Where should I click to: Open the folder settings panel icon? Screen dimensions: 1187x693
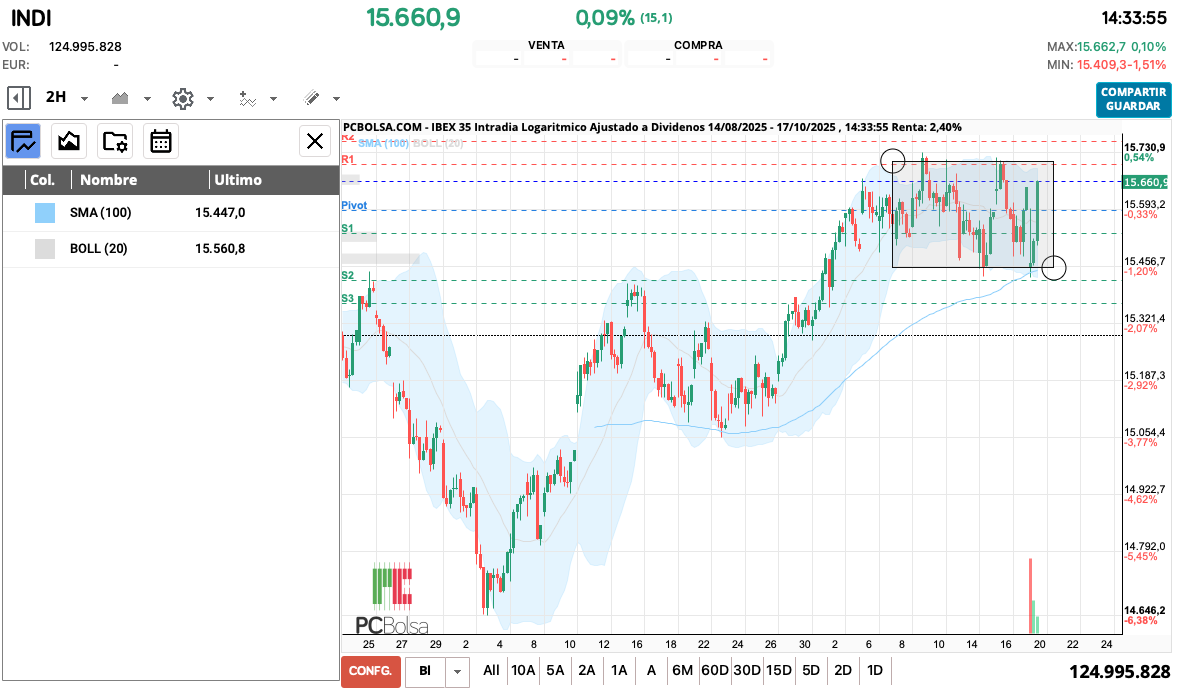point(115,141)
